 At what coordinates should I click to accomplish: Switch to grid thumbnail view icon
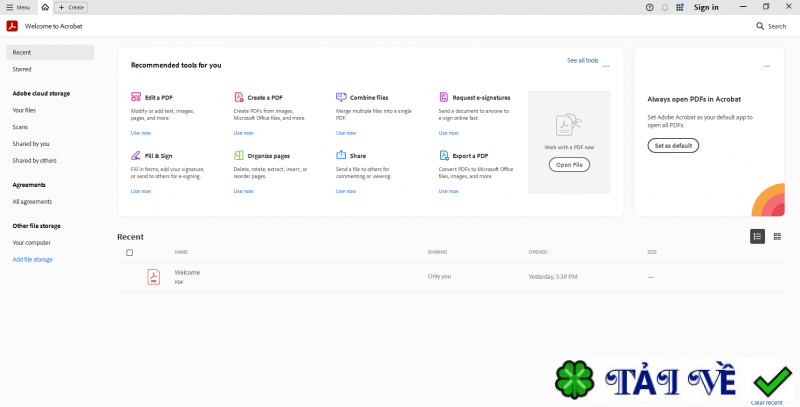pos(777,236)
